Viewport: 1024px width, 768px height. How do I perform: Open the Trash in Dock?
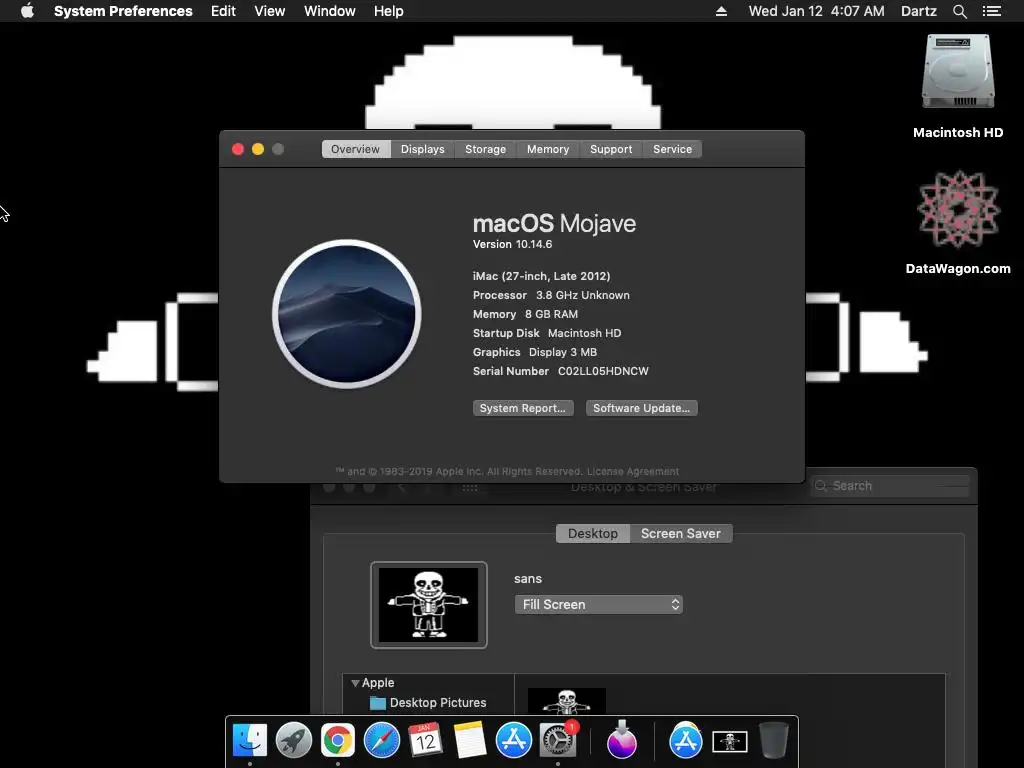tap(774, 741)
